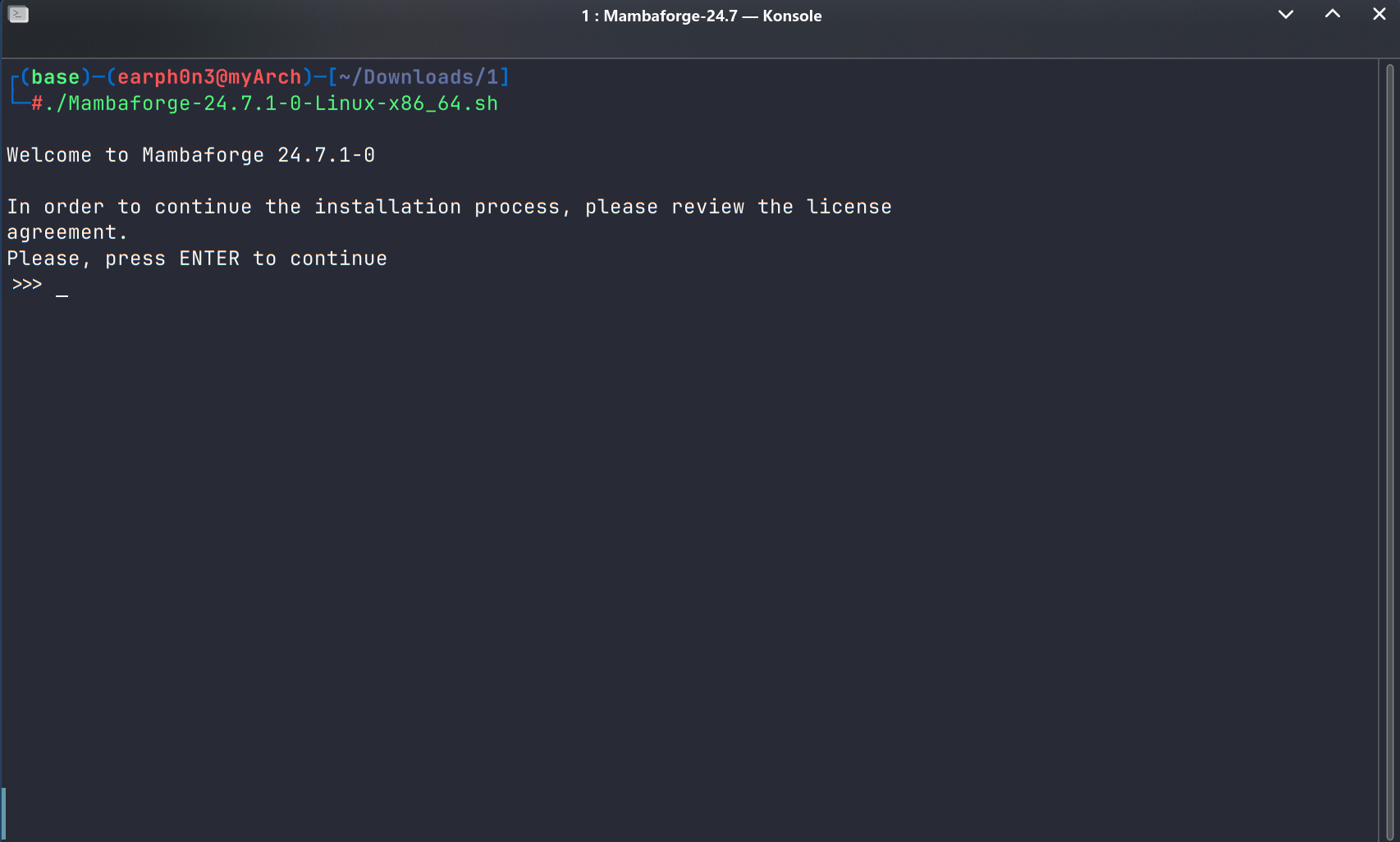
Task: Click the '(base)' environment label in prompt
Action: tap(55, 77)
